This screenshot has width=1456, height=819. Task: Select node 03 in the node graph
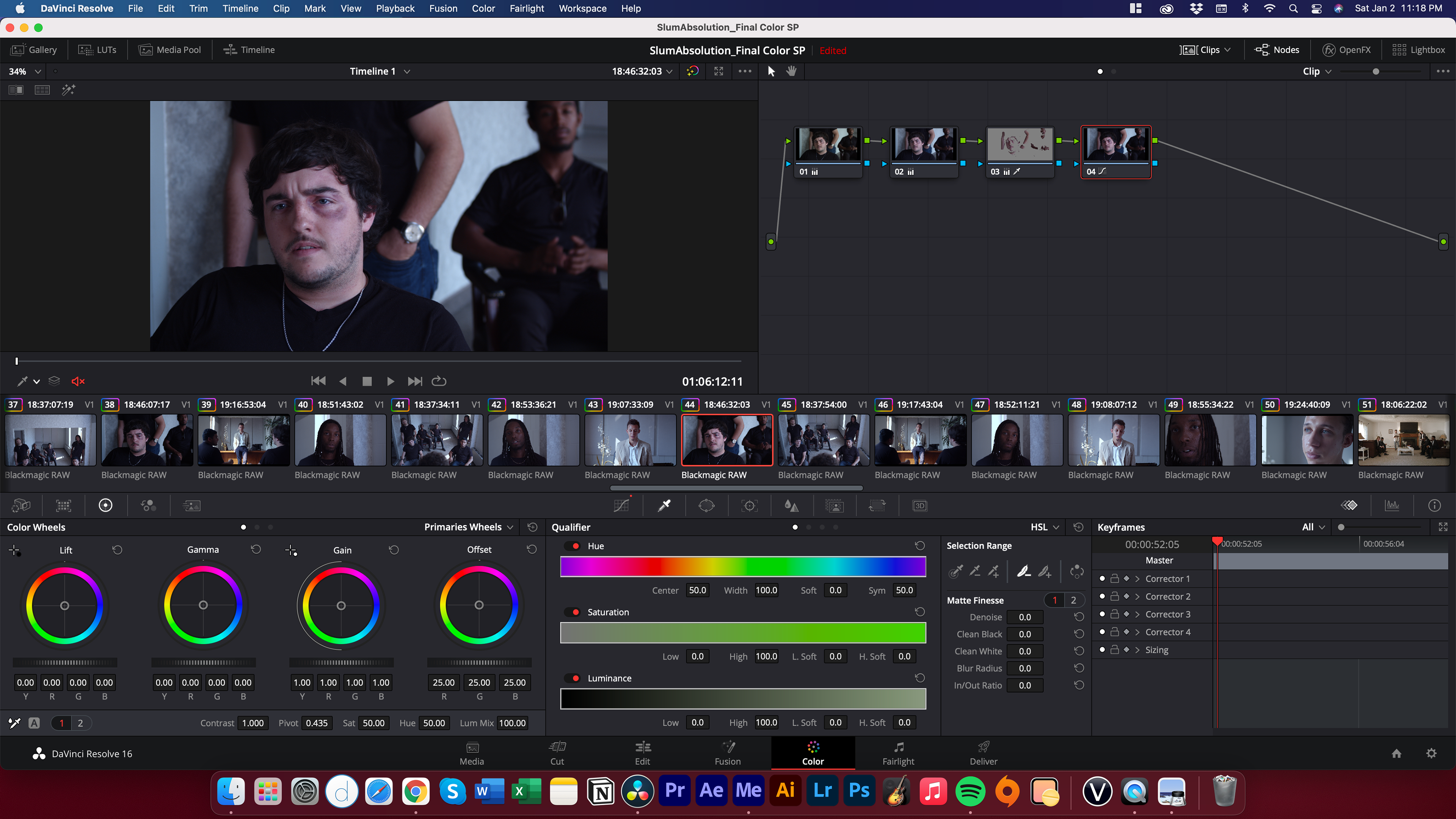click(x=1020, y=152)
